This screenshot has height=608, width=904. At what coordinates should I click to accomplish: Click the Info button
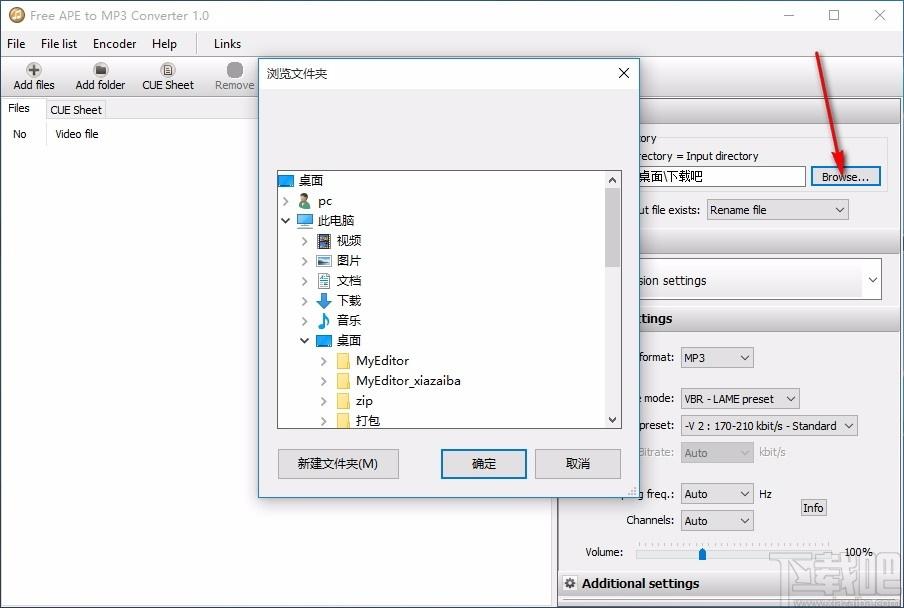click(x=813, y=508)
